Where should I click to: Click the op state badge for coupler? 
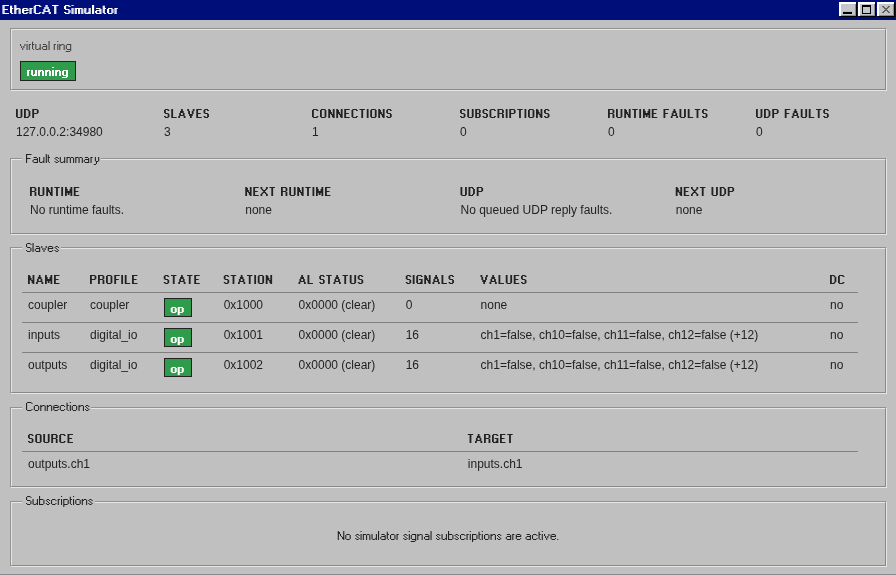click(177, 308)
